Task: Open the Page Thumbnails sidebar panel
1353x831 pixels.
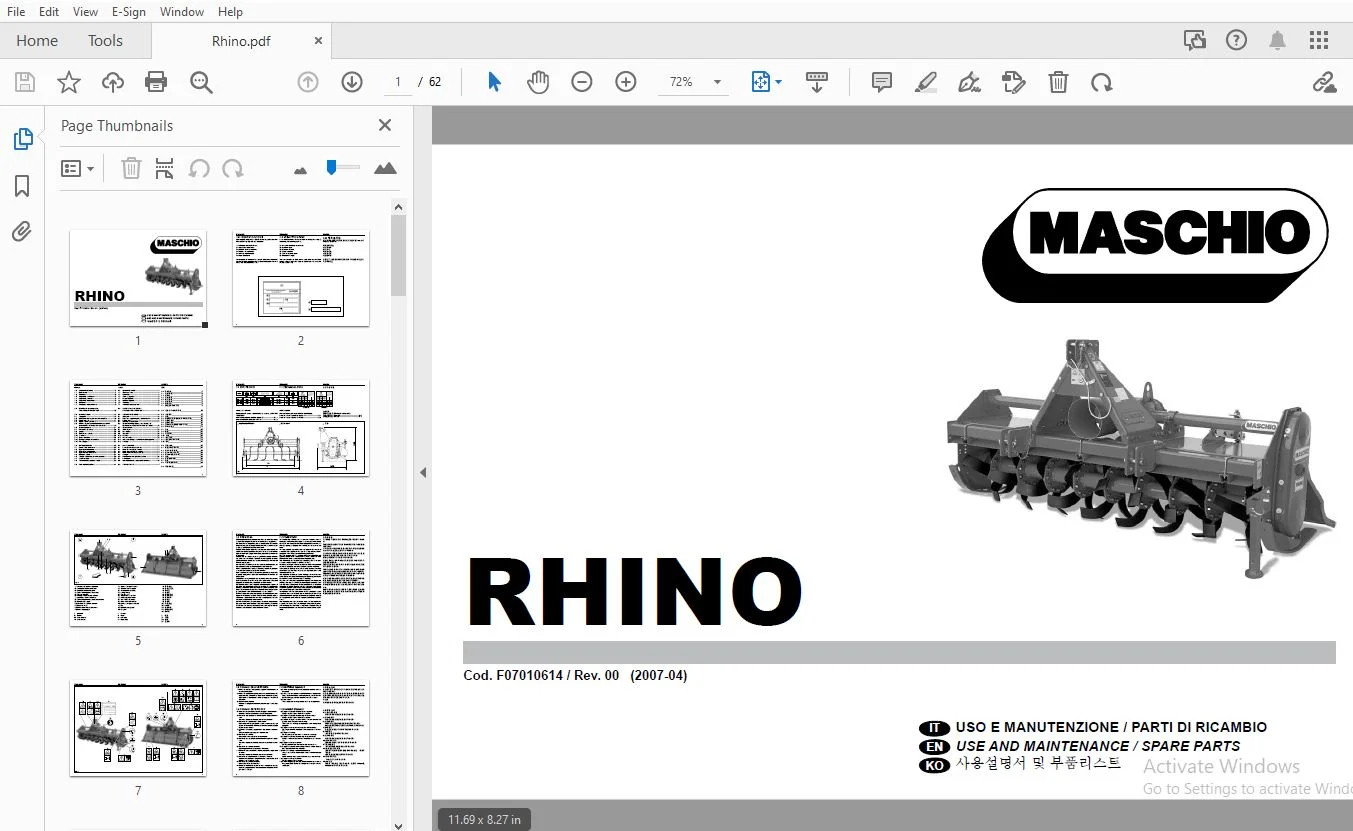Action: [22, 139]
